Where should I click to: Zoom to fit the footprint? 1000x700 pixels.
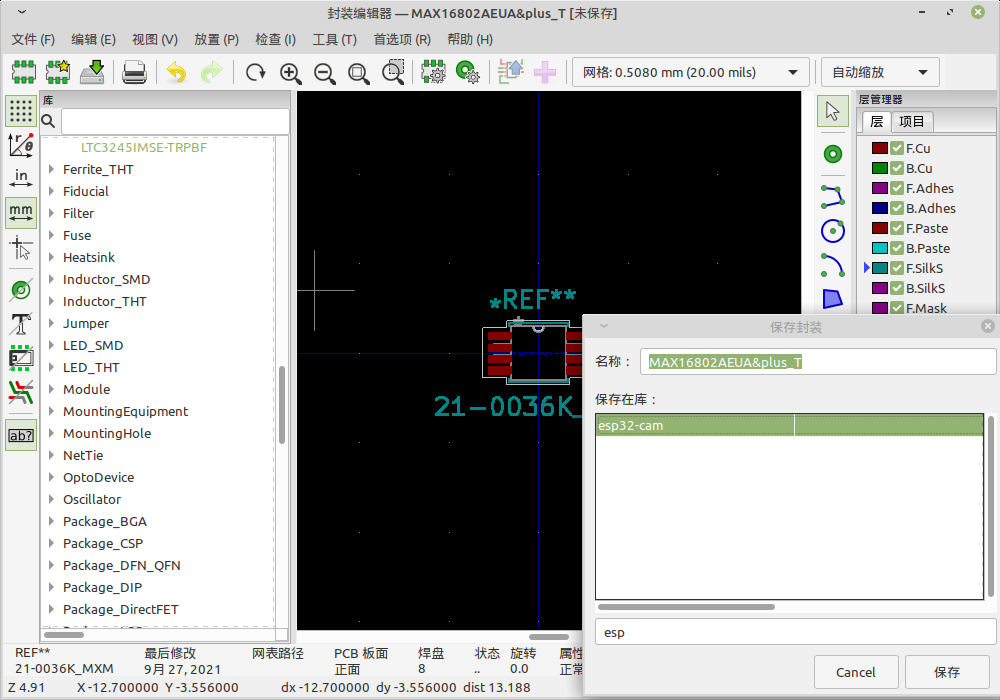(x=358, y=72)
